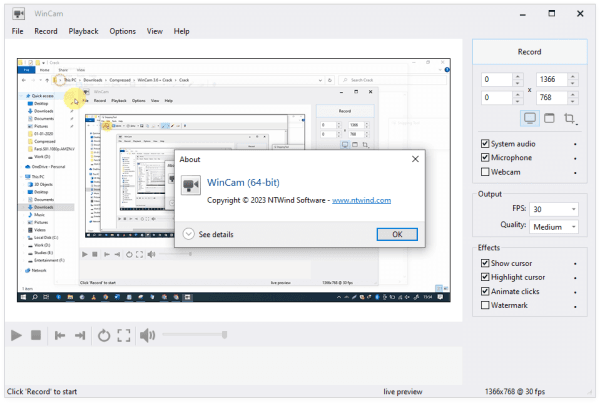Viewport: 600px width, 403px height.
Task: Follow the www.ntwind.com link
Action: click(x=361, y=200)
